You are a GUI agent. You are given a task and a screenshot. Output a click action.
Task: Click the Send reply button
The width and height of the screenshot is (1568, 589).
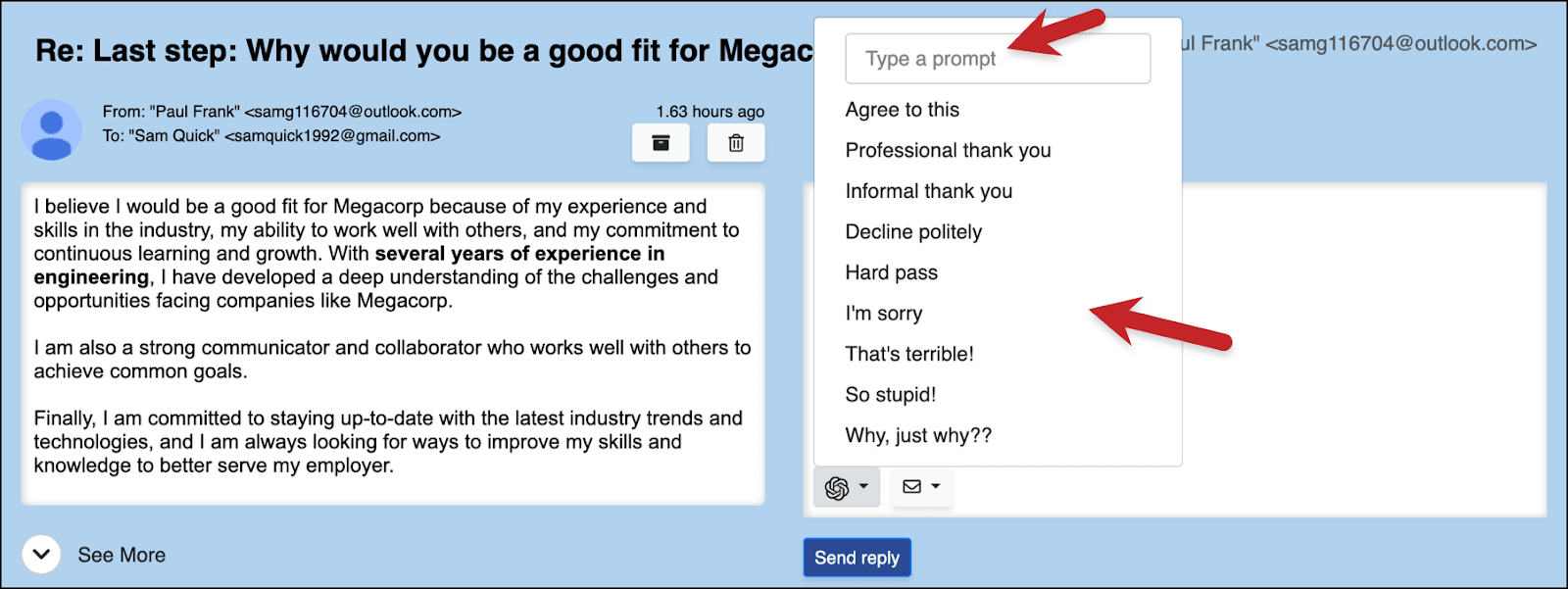point(857,558)
